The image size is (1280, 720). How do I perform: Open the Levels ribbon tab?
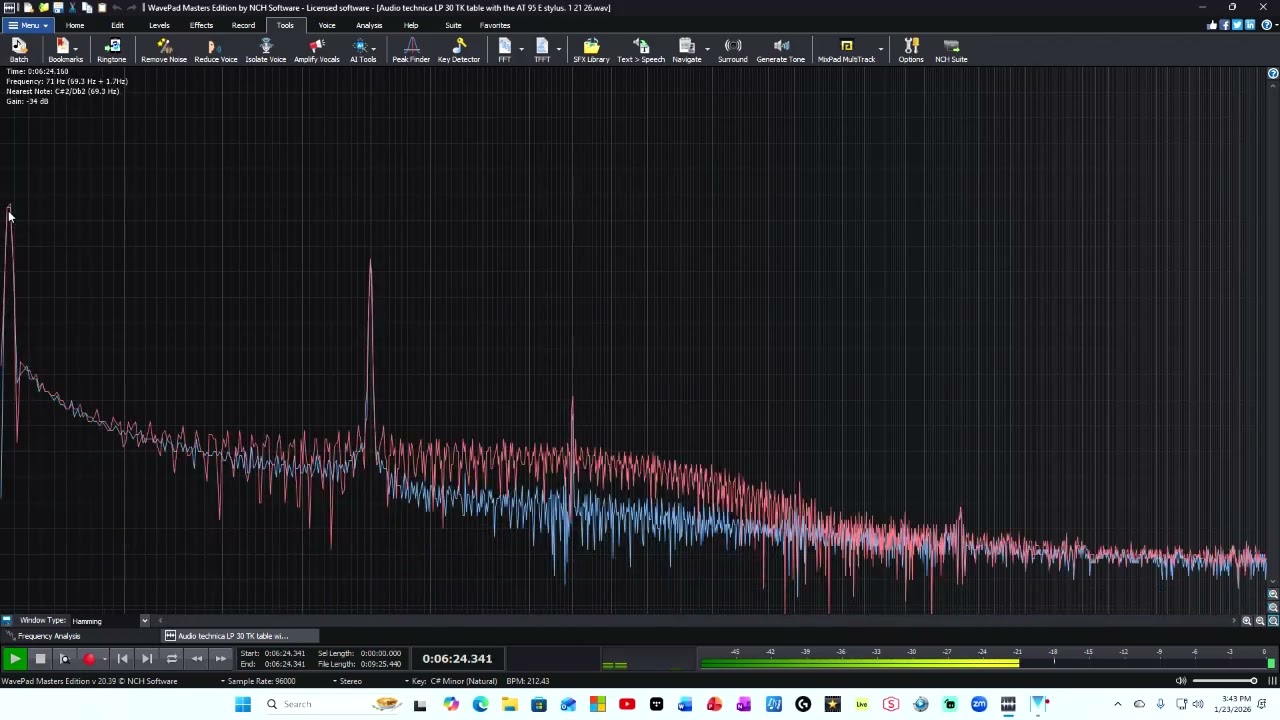tap(159, 25)
